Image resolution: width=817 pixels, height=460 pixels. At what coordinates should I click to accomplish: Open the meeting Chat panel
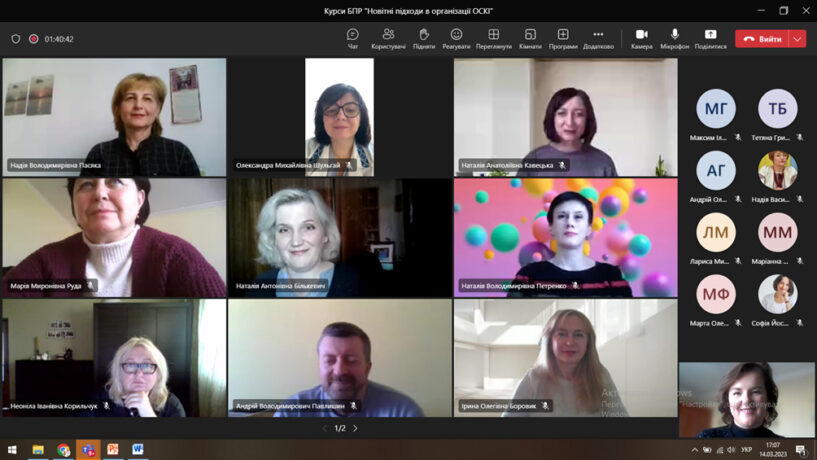353,38
